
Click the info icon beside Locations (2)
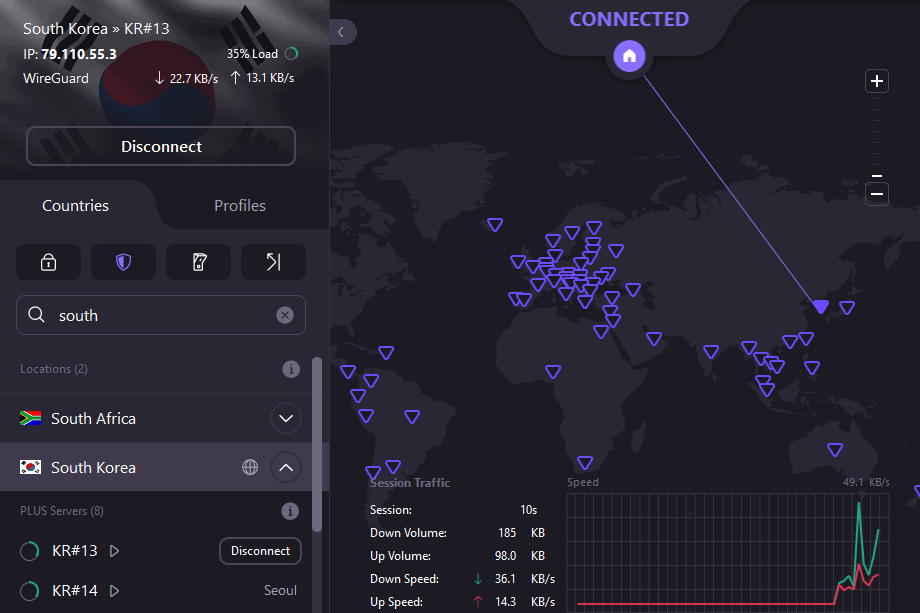(x=291, y=369)
